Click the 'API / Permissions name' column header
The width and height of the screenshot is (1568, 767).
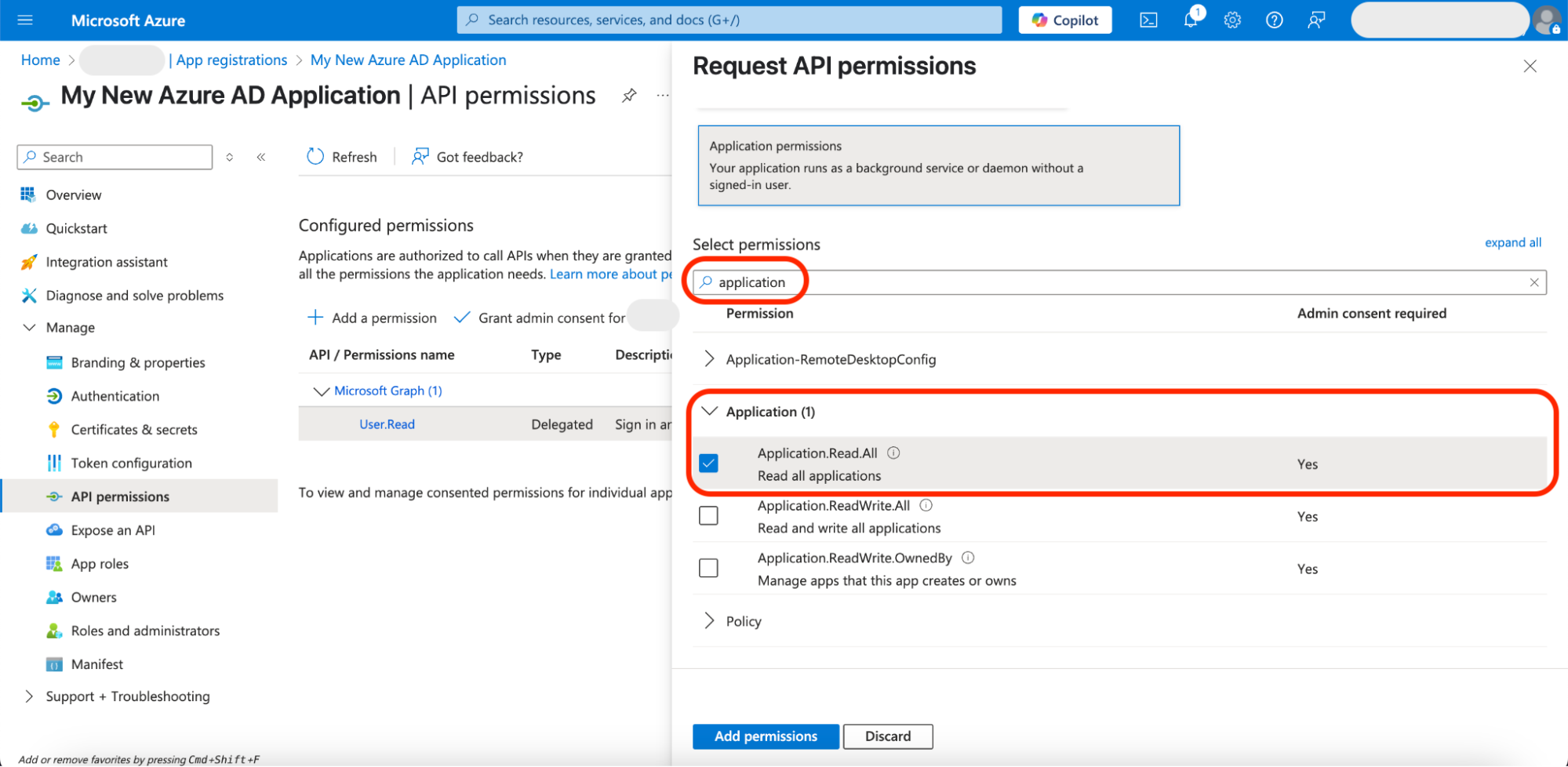pyautogui.click(x=382, y=354)
